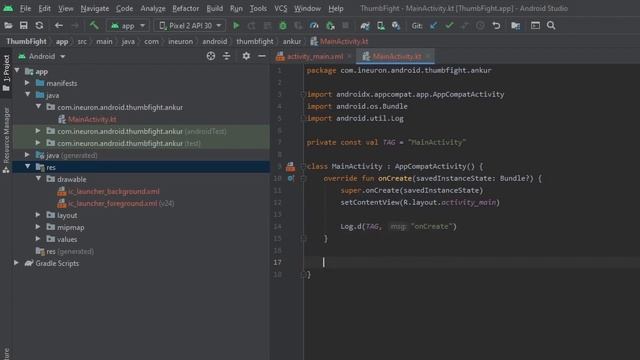Click the override gutter icon beside override fun onCreate
Viewport: 640px width, 360px height.
coord(291,178)
